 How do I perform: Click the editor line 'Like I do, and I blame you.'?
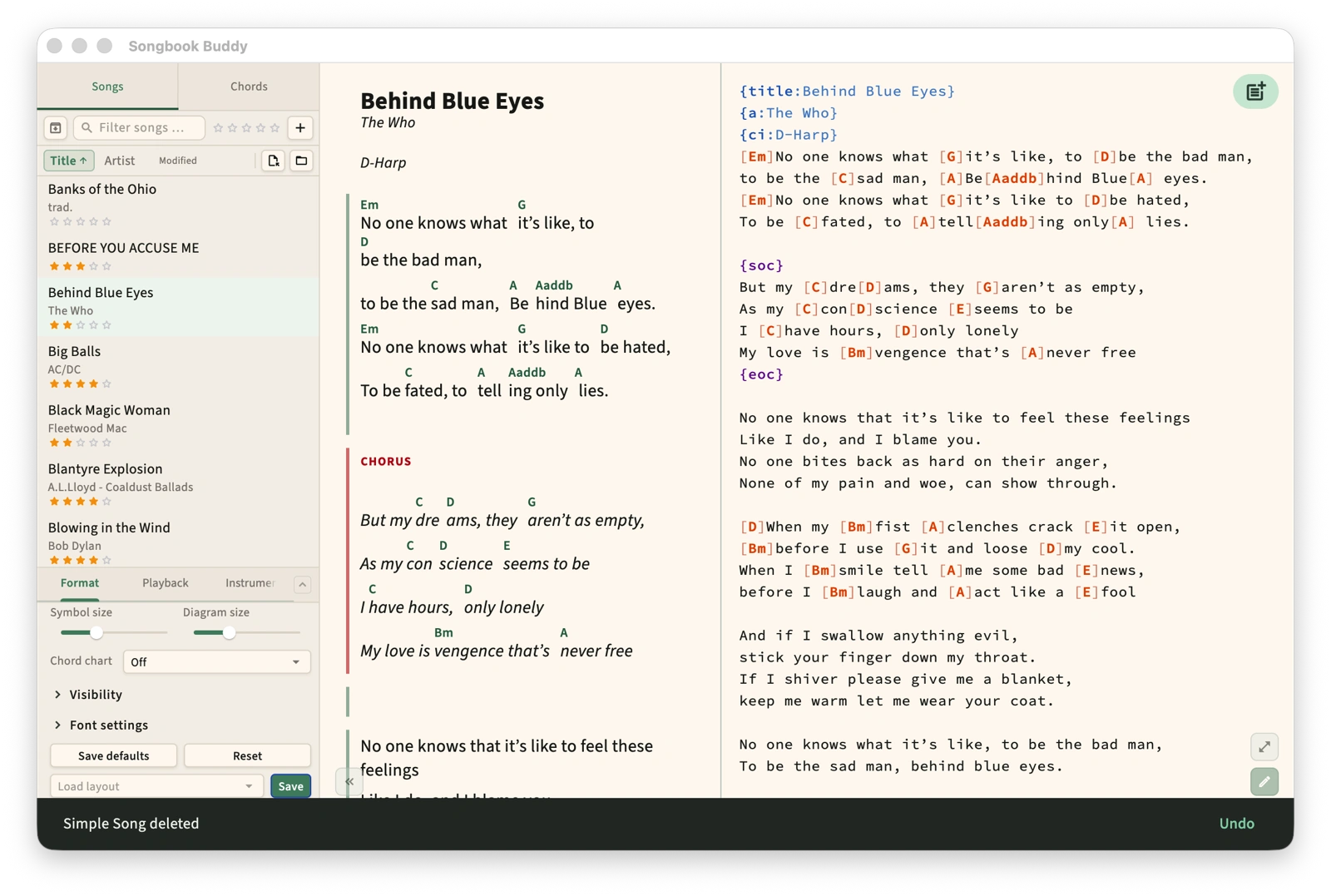860,439
